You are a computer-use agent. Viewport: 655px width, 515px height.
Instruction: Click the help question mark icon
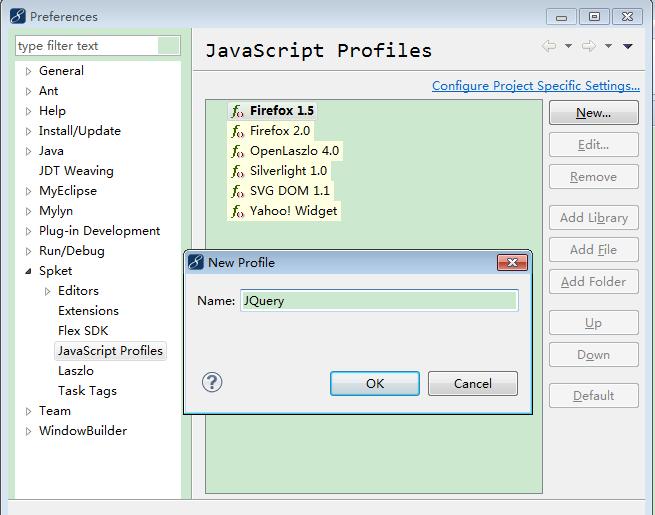[212, 382]
